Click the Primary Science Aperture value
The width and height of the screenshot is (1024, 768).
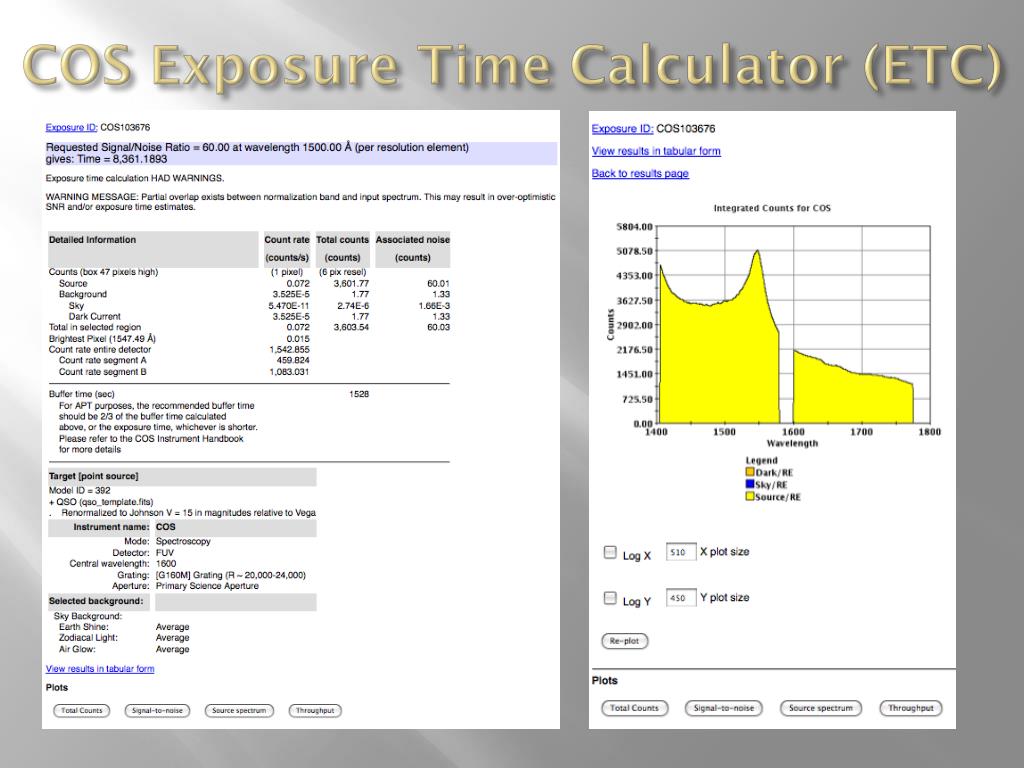click(x=207, y=586)
